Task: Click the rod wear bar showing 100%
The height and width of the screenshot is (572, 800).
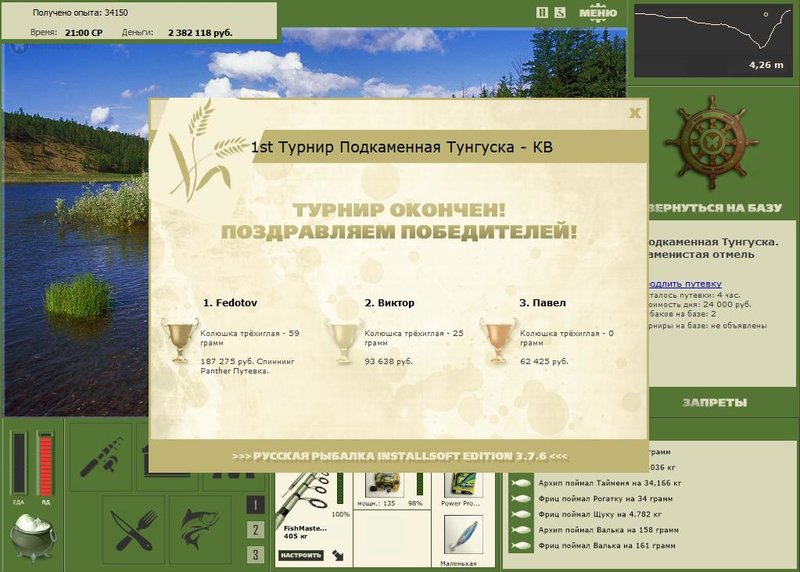Action: coord(340,487)
